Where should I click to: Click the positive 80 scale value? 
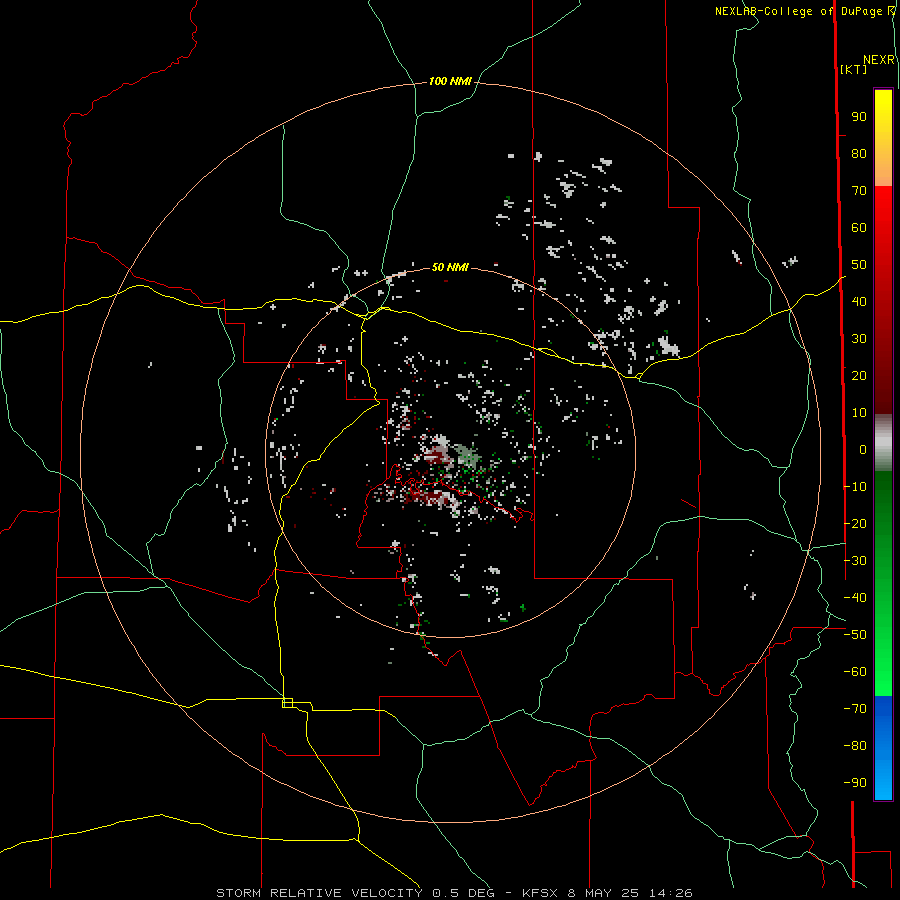click(x=859, y=154)
